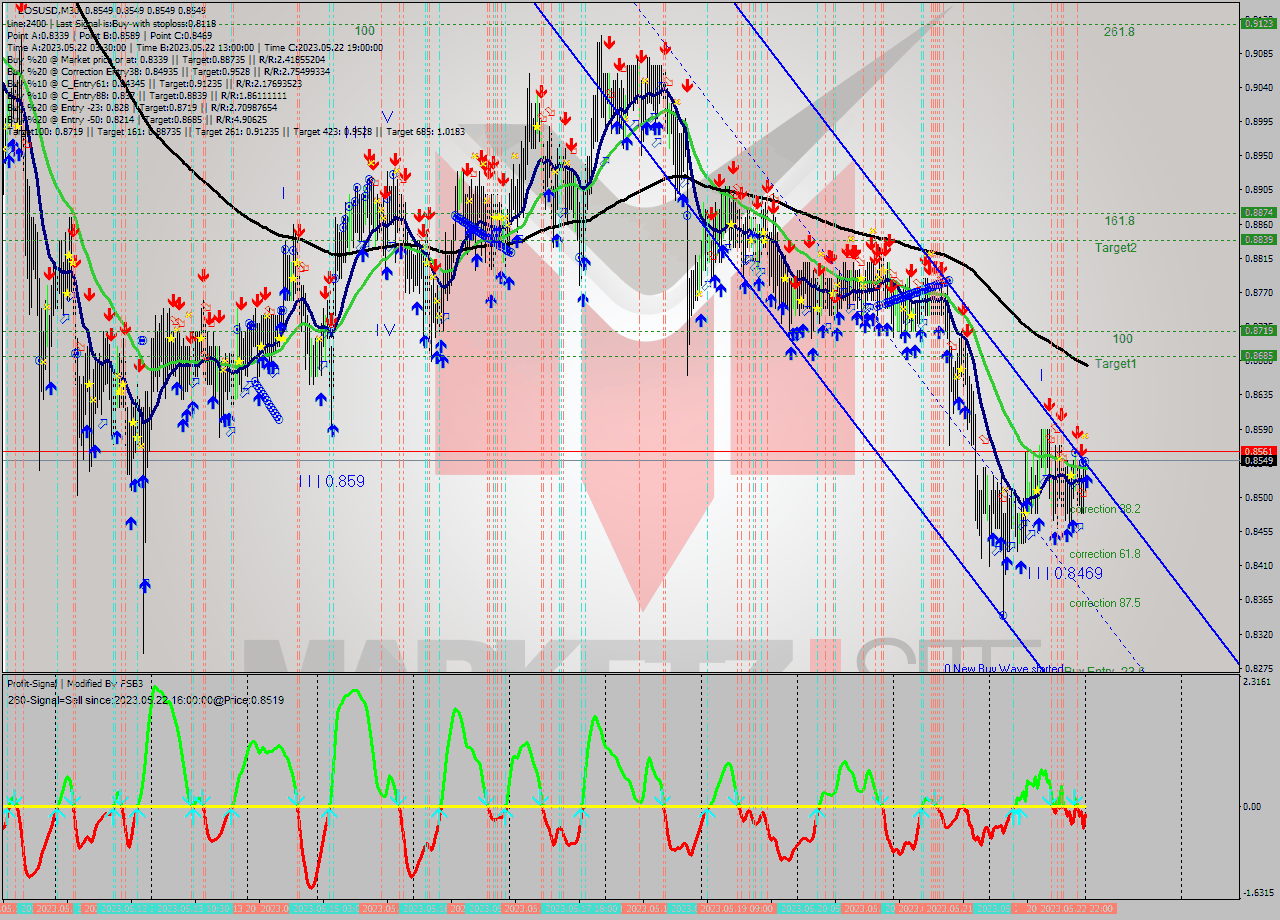Click the green 0.8719 price tag
The image size is (1280, 920).
click(x=1257, y=330)
